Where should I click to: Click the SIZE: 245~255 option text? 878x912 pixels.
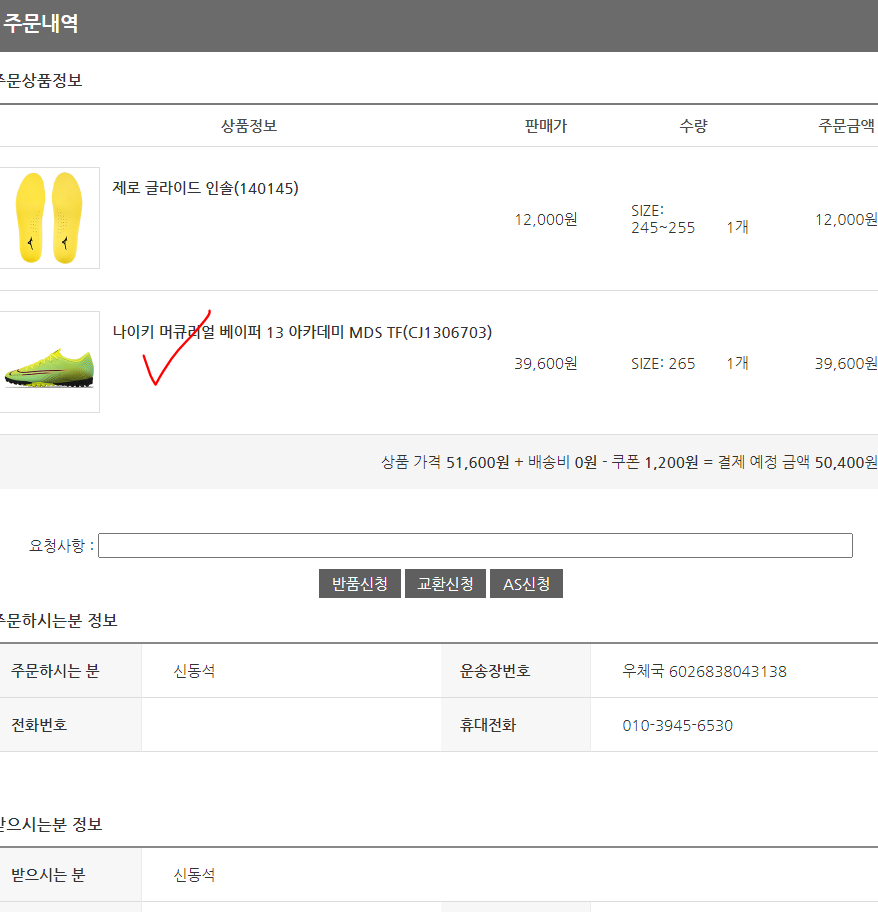[x=663, y=219]
